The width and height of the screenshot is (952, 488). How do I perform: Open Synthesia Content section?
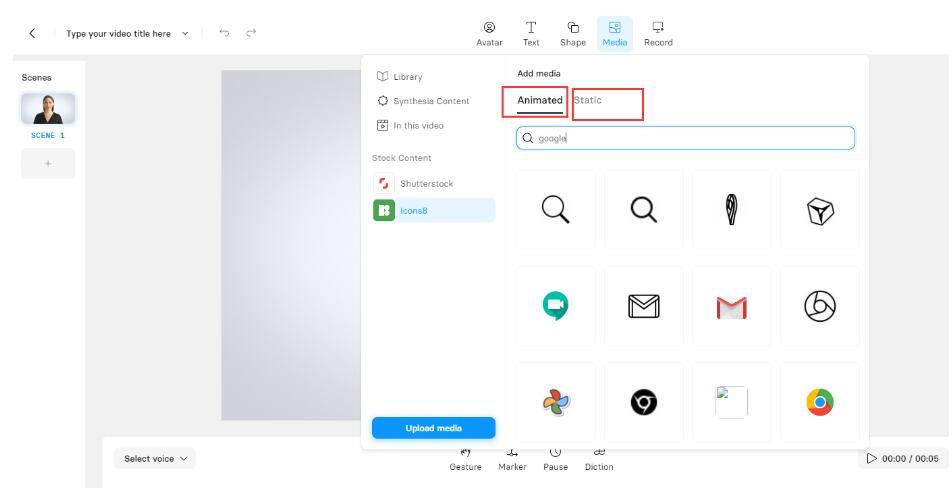[423, 101]
